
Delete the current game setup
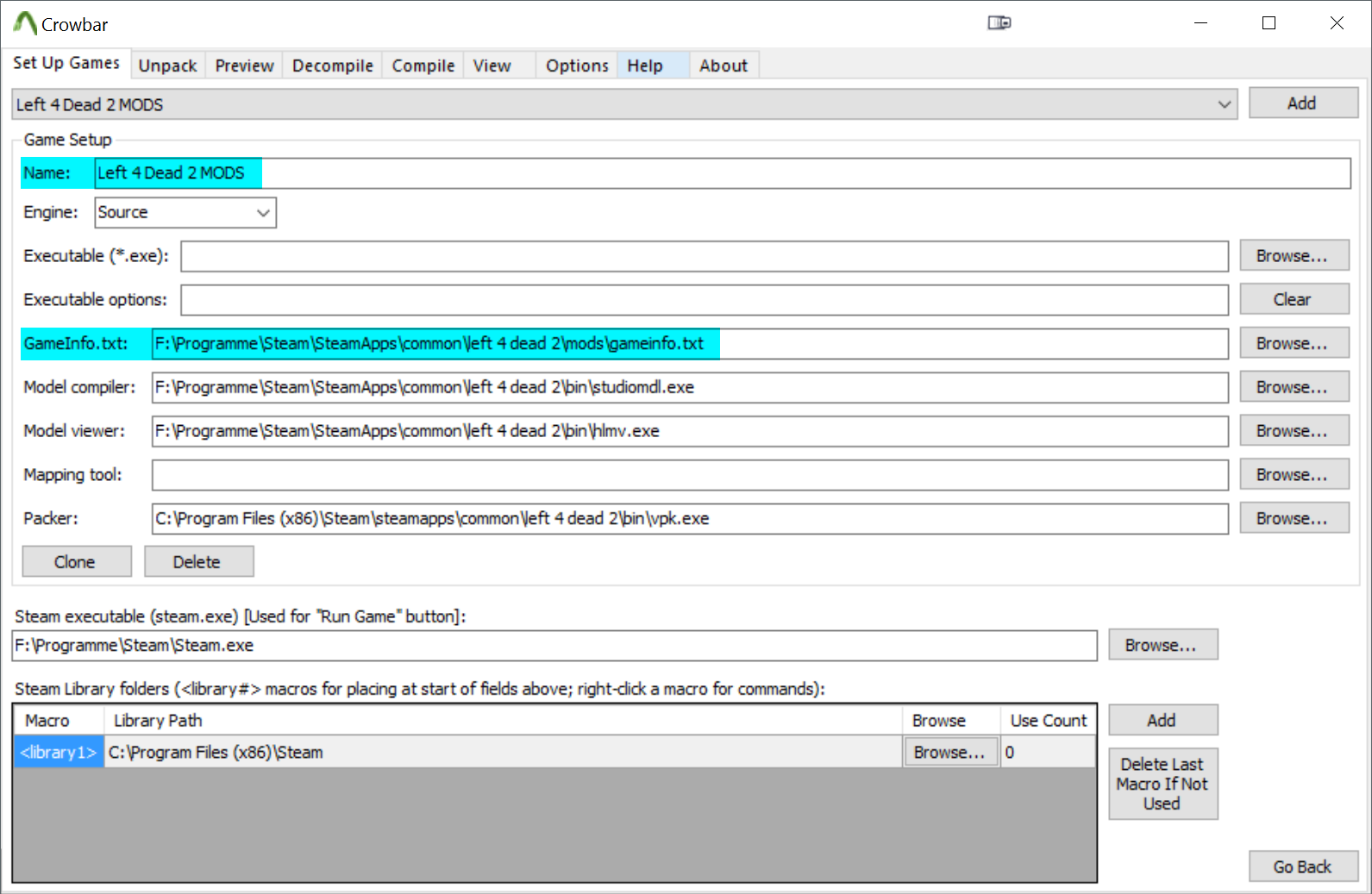click(x=199, y=562)
